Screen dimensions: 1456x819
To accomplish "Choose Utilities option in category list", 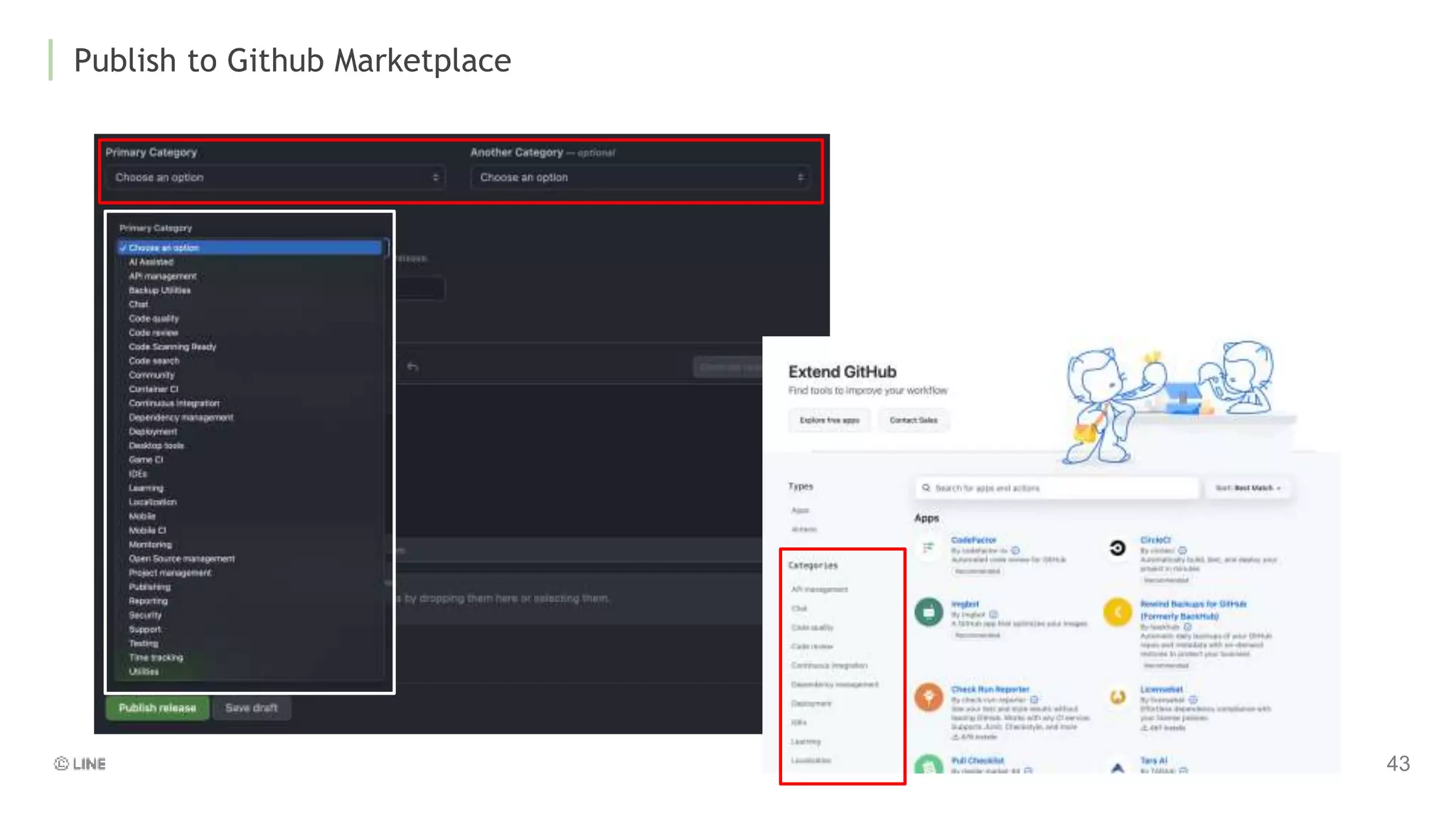I will click(x=144, y=671).
